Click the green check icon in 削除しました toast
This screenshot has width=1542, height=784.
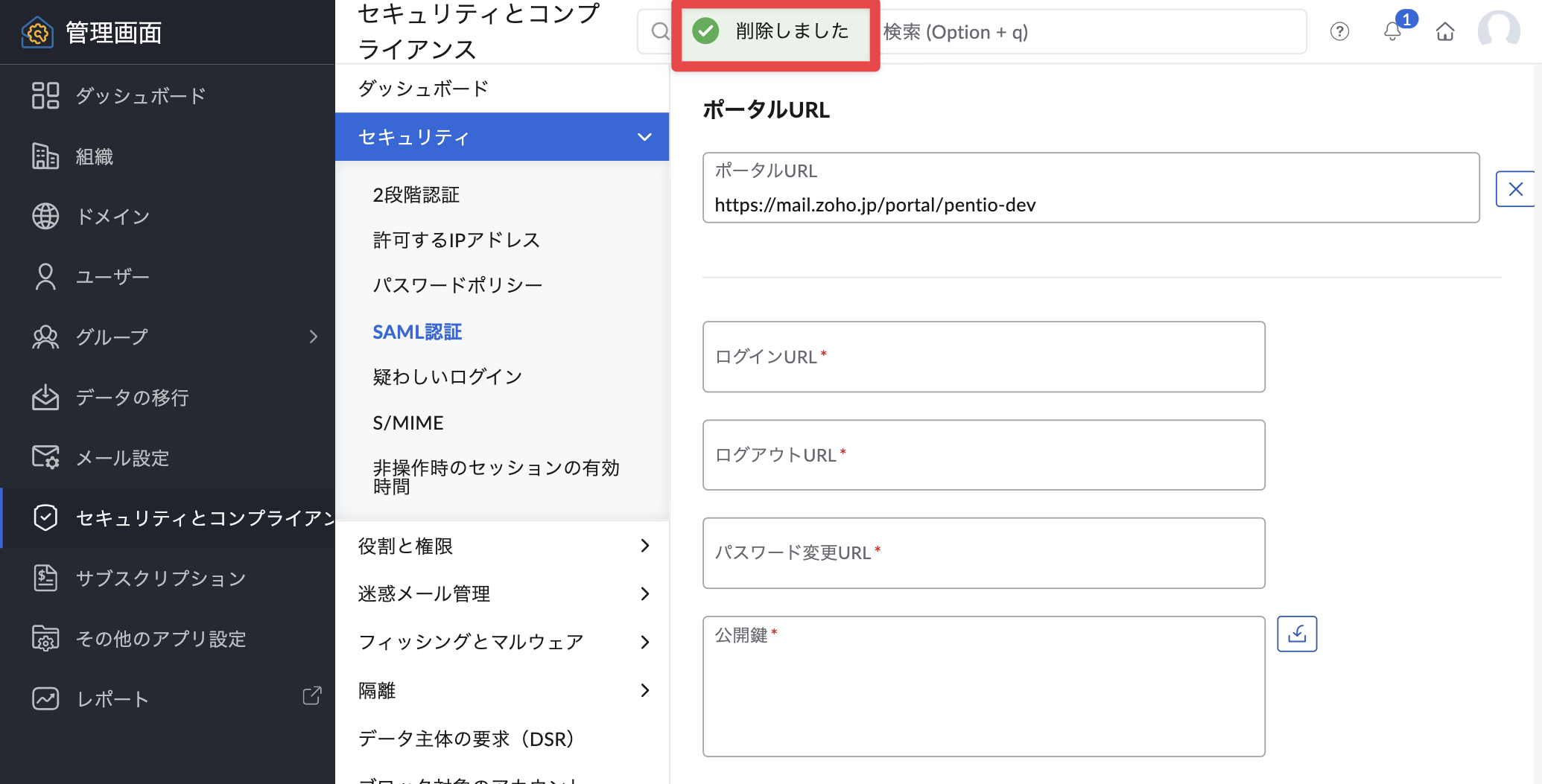pyautogui.click(x=705, y=31)
